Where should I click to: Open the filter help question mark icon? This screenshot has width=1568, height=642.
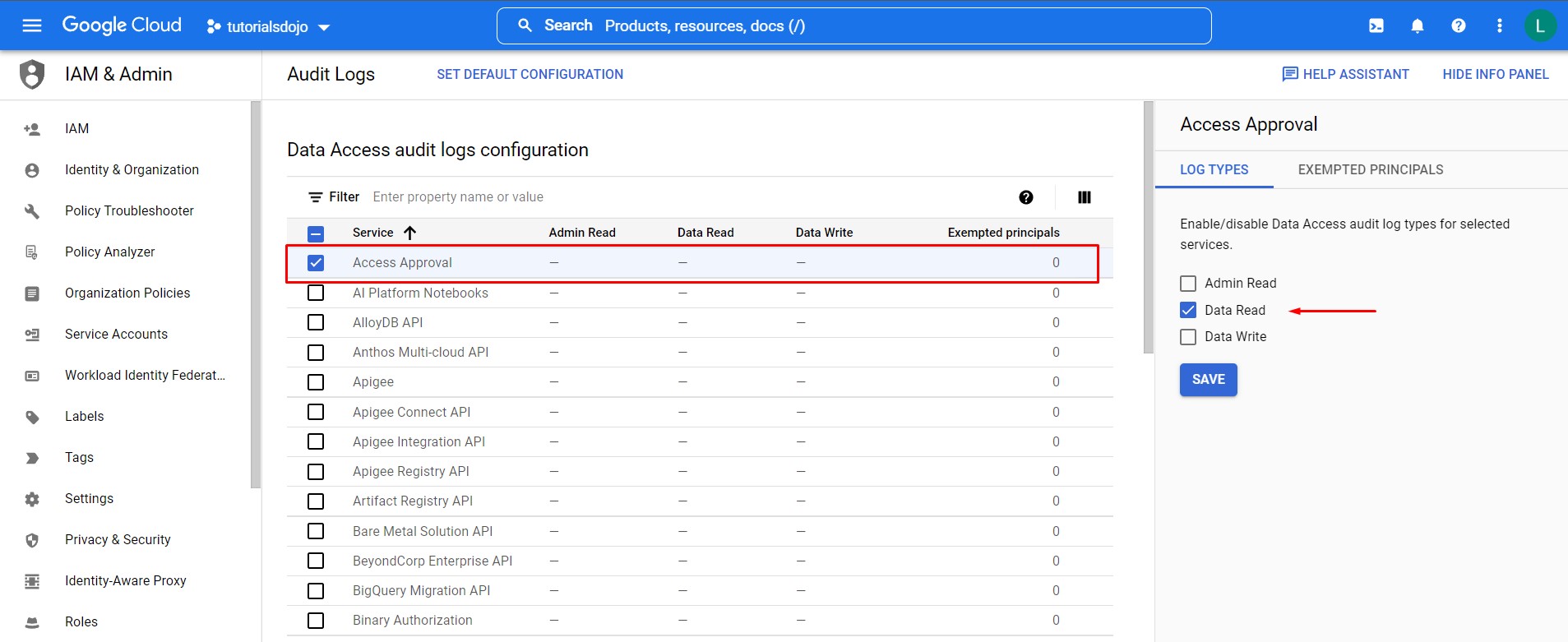click(x=1026, y=197)
